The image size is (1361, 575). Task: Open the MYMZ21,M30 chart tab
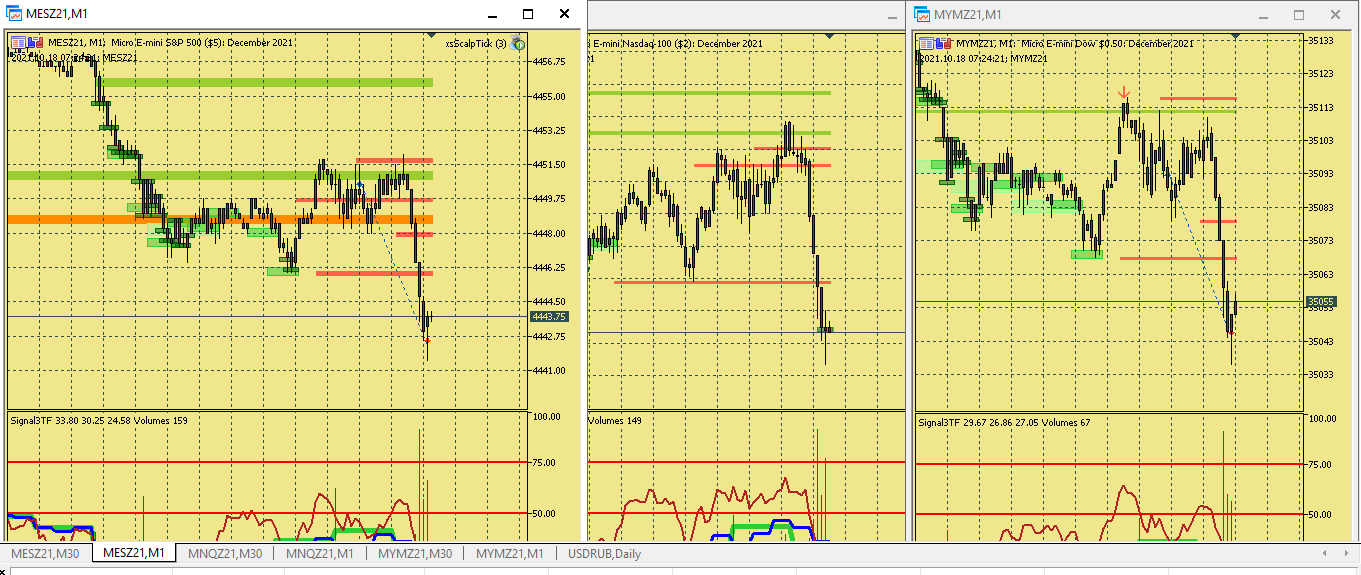pos(415,553)
